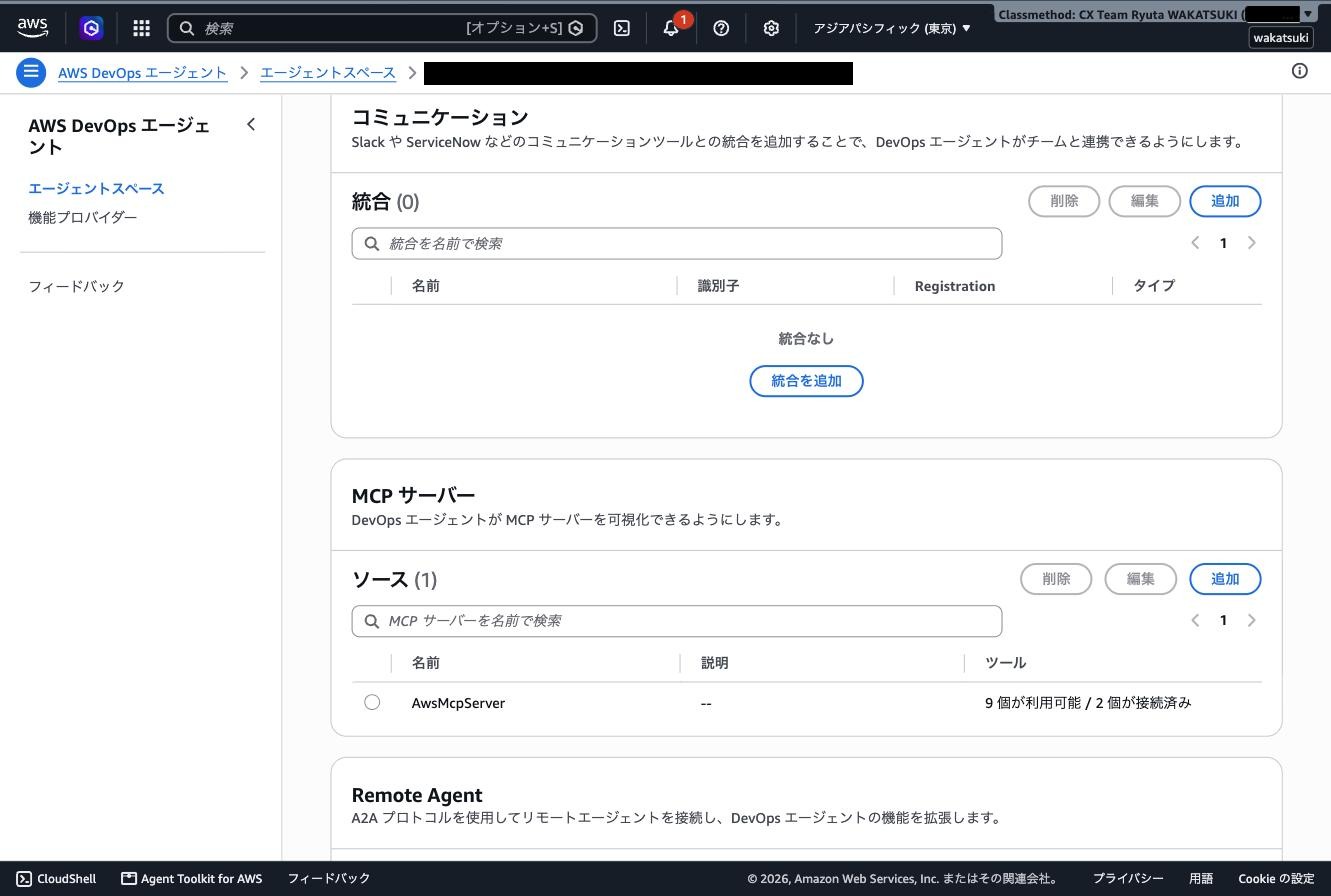Click page number 1 in ソース pagination

(1223, 620)
